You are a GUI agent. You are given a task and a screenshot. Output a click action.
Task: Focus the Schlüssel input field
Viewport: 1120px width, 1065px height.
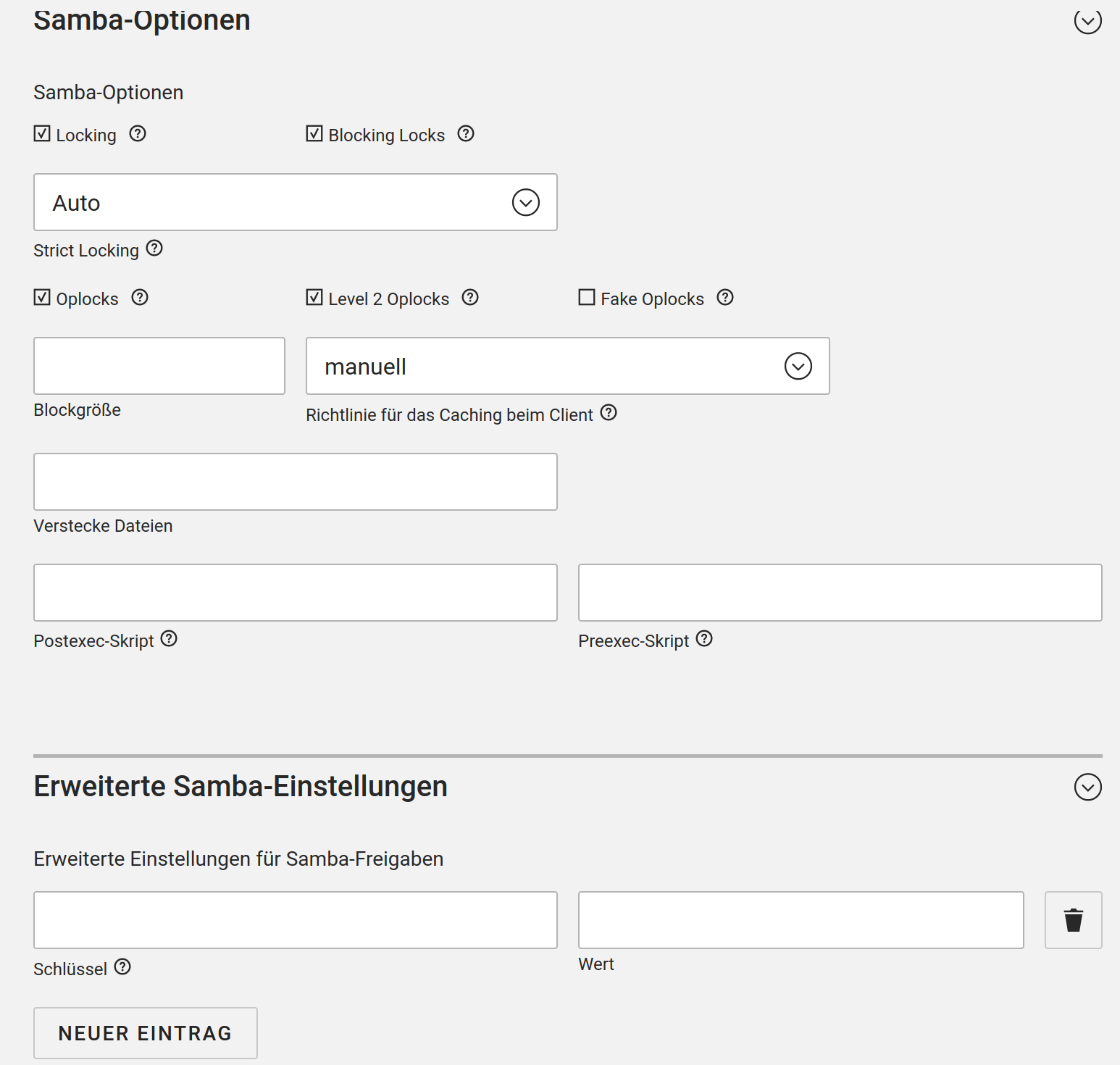pyautogui.click(x=296, y=920)
